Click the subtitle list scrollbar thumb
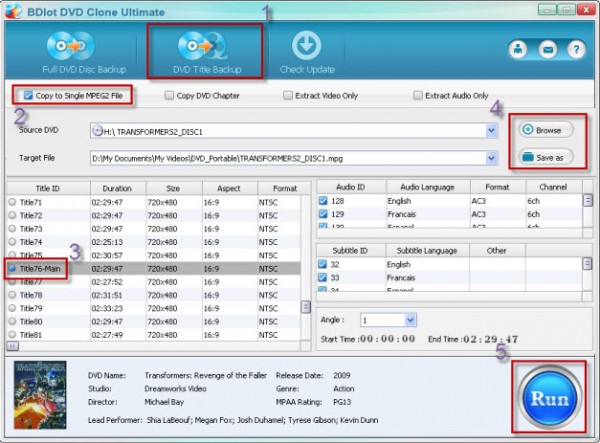 [x=587, y=264]
